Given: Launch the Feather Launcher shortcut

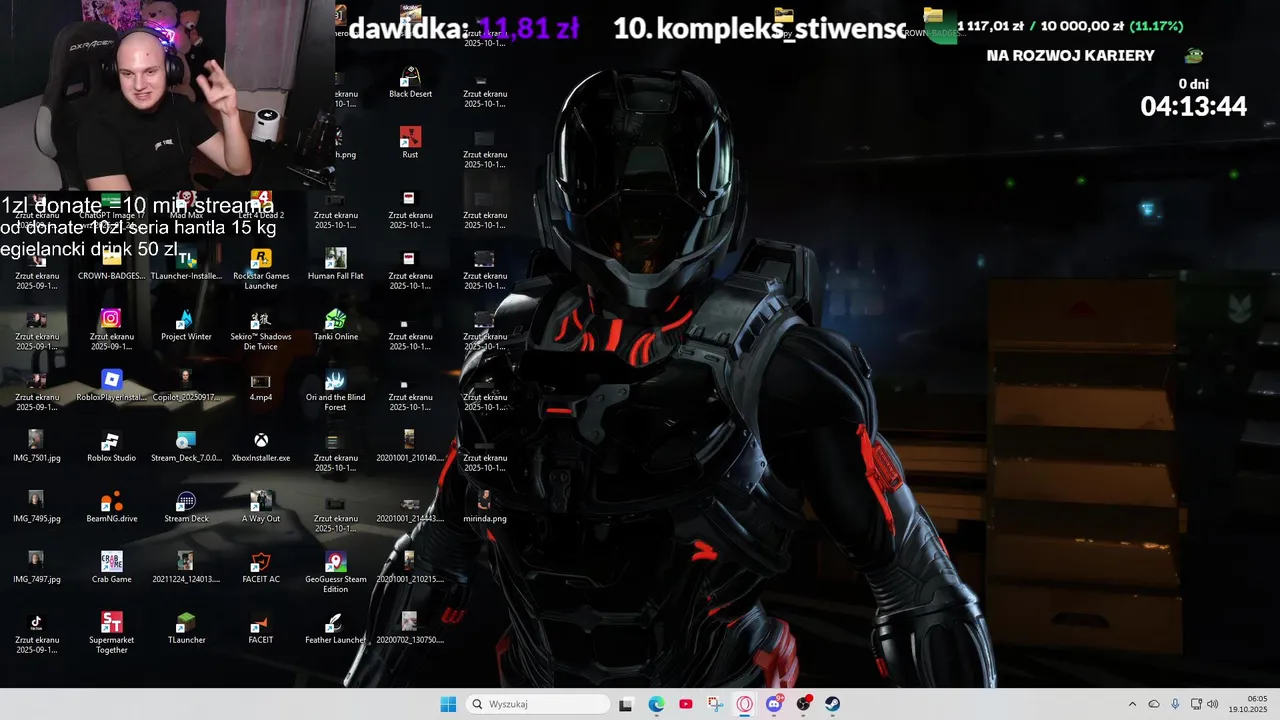Looking at the screenshot, I should tap(336, 630).
